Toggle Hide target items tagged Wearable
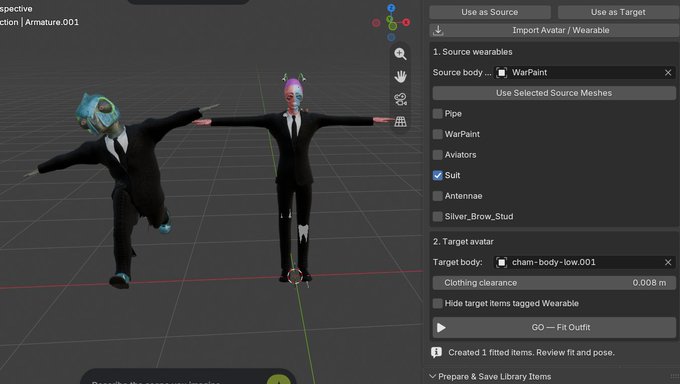This screenshot has width=680, height=384. pos(438,303)
